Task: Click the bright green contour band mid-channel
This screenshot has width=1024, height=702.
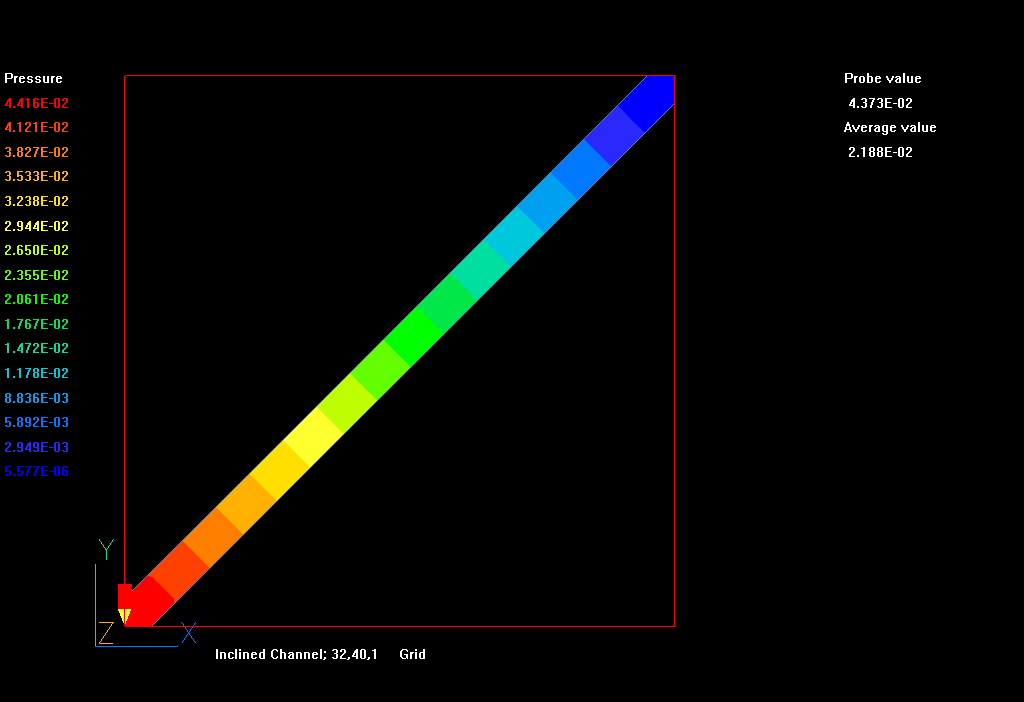Action: [x=413, y=336]
